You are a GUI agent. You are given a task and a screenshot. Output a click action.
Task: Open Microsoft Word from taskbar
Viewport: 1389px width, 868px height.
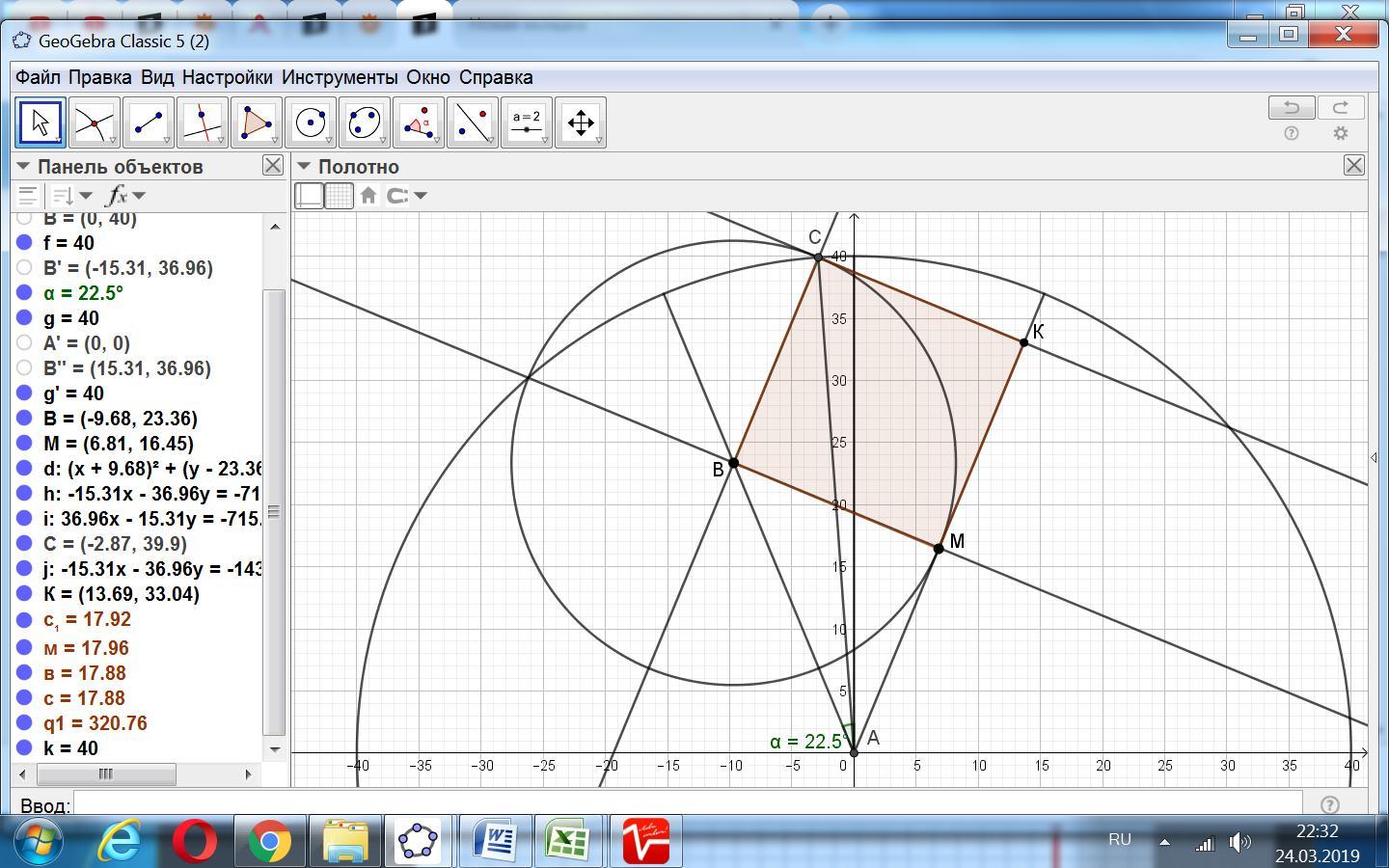(495, 841)
